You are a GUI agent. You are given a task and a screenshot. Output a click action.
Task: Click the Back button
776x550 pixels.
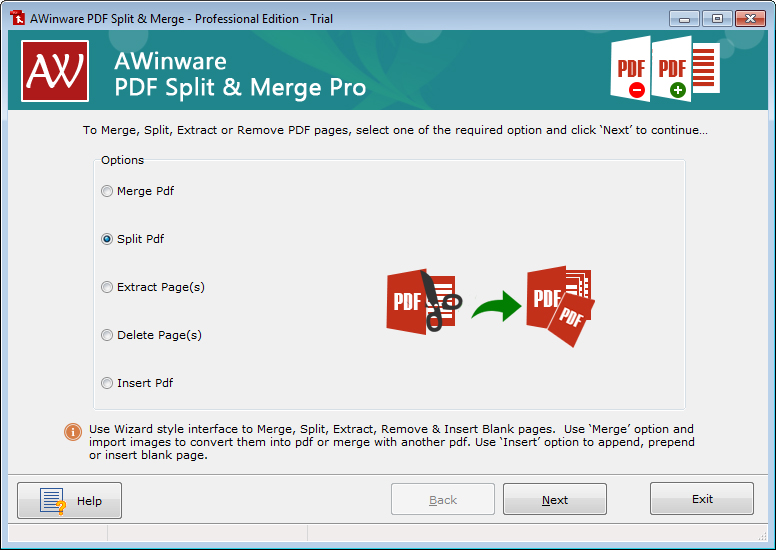click(443, 500)
